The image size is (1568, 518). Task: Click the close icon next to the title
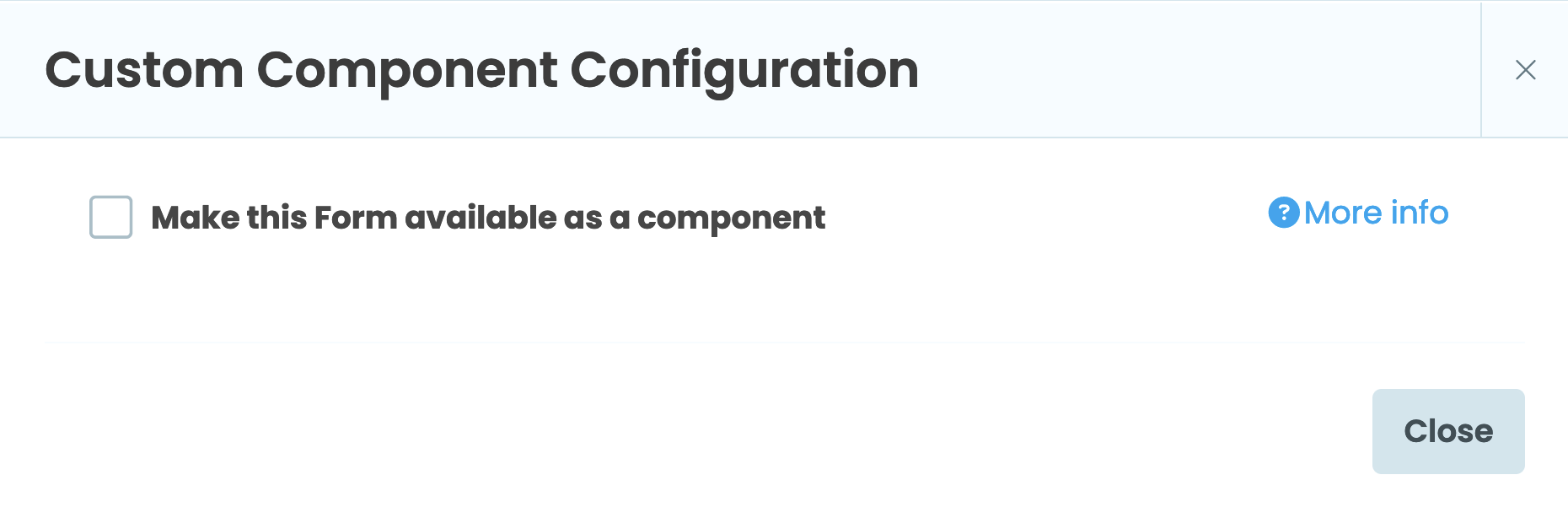[x=1527, y=70]
